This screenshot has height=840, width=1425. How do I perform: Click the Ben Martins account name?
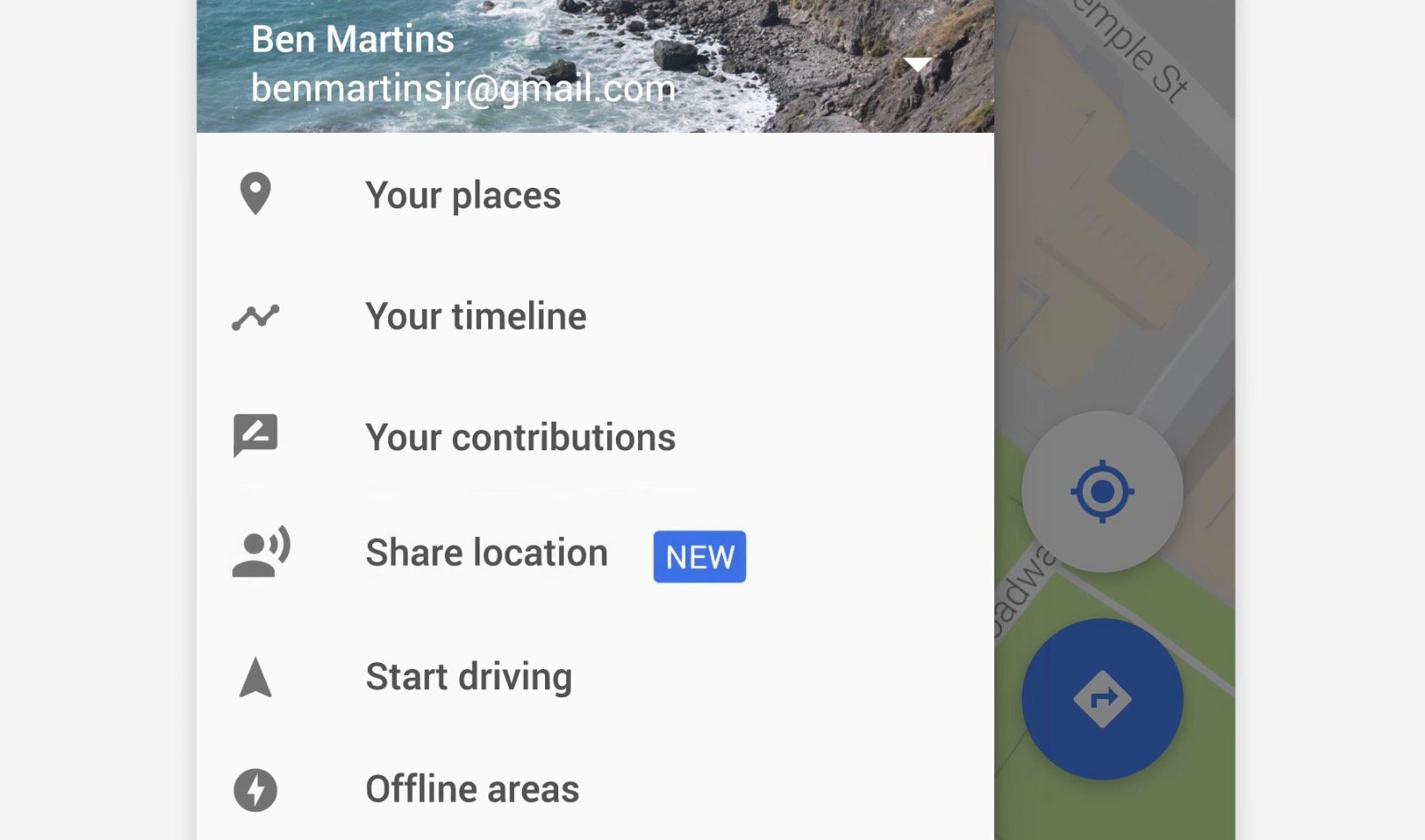(x=353, y=39)
